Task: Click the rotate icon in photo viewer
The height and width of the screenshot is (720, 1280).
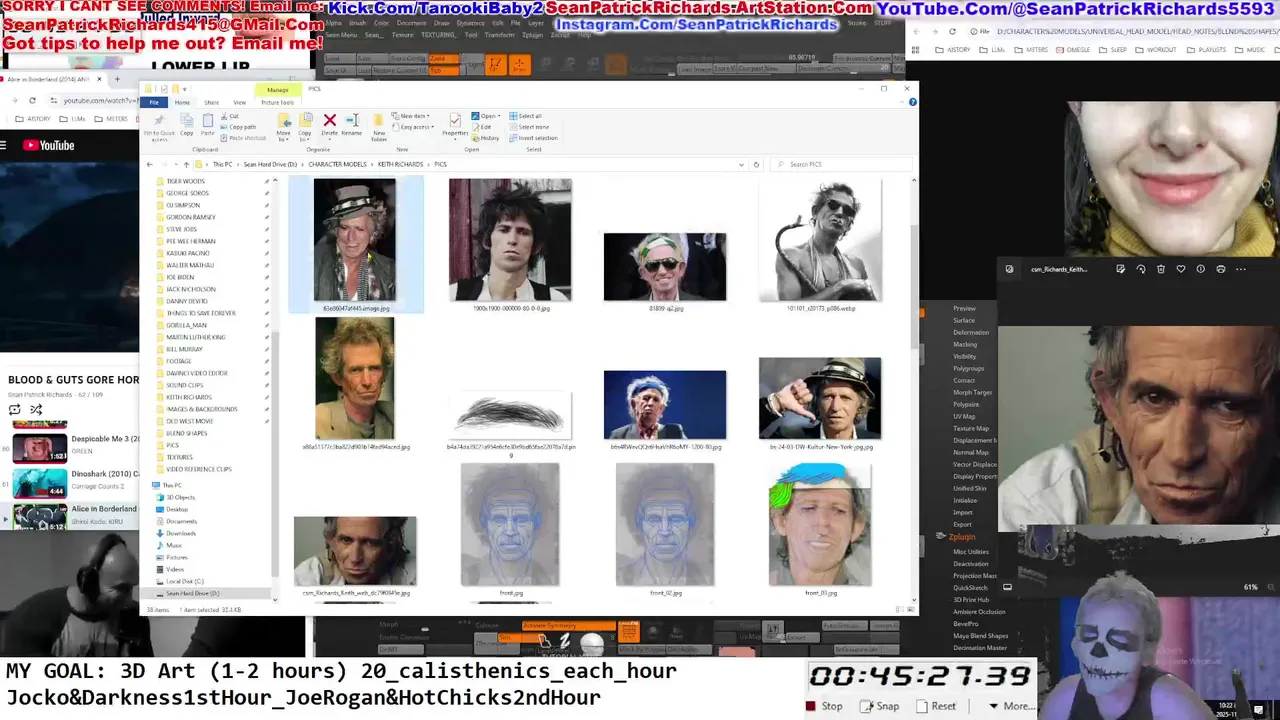Action: [x=1141, y=269]
